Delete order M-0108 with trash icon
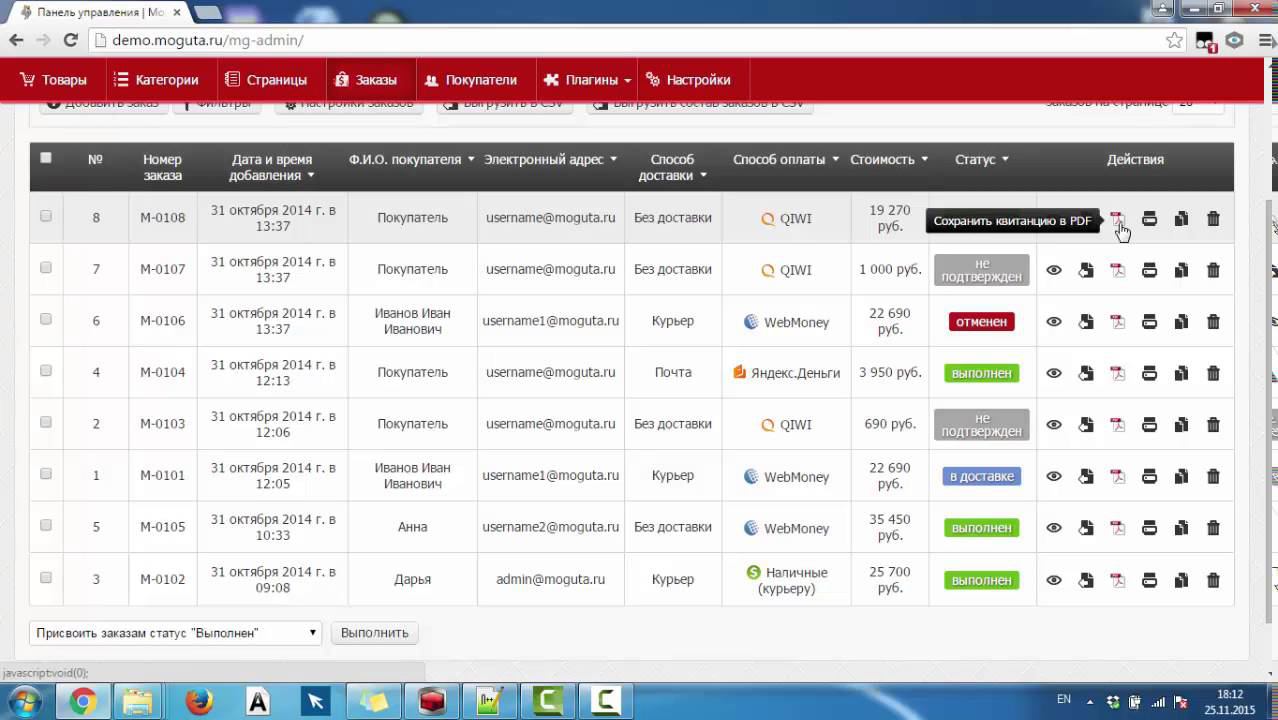The width and height of the screenshot is (1278, 720). pos(1213,219)
